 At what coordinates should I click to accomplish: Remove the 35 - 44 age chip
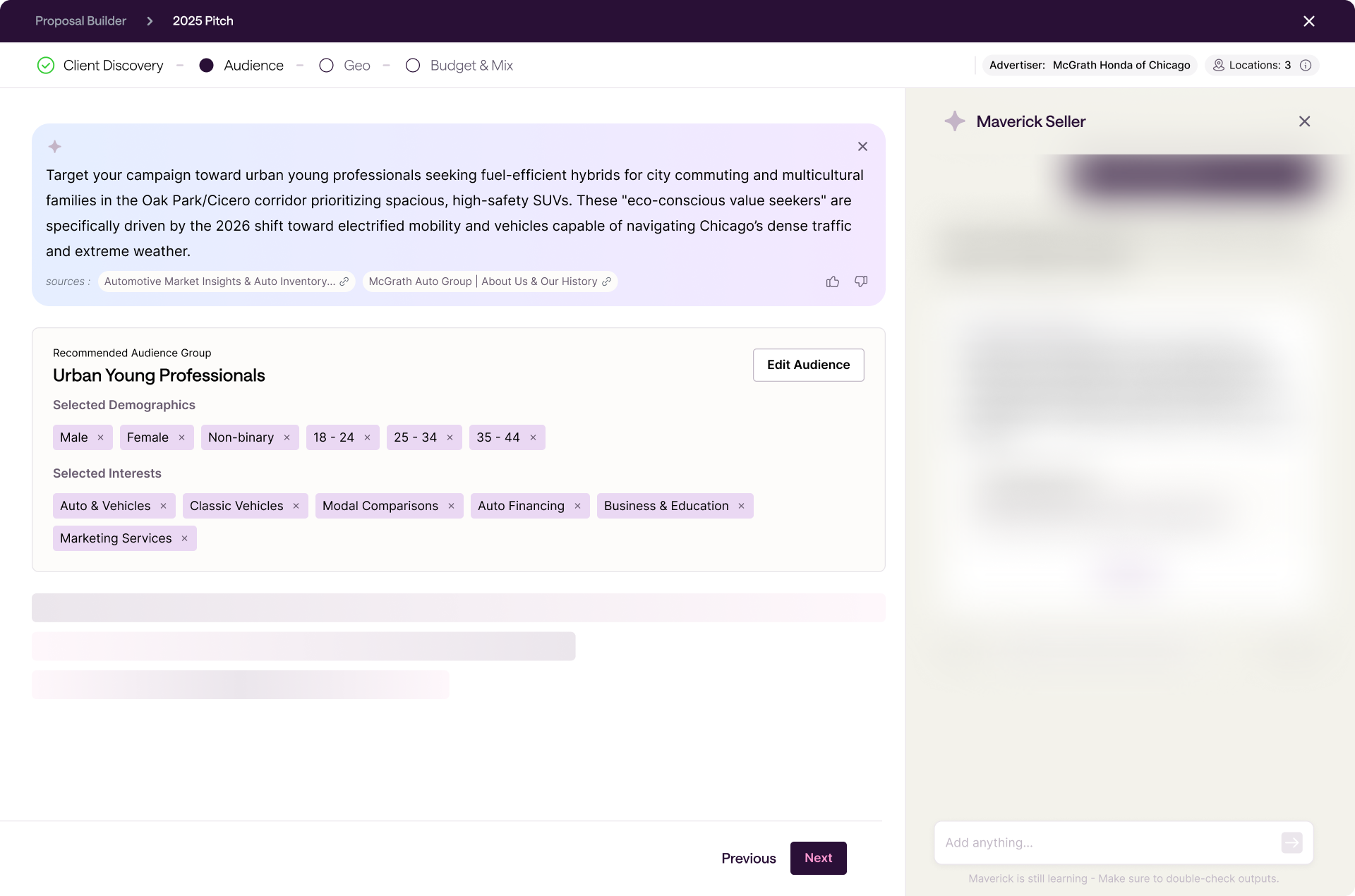click(x=534, y=437)
